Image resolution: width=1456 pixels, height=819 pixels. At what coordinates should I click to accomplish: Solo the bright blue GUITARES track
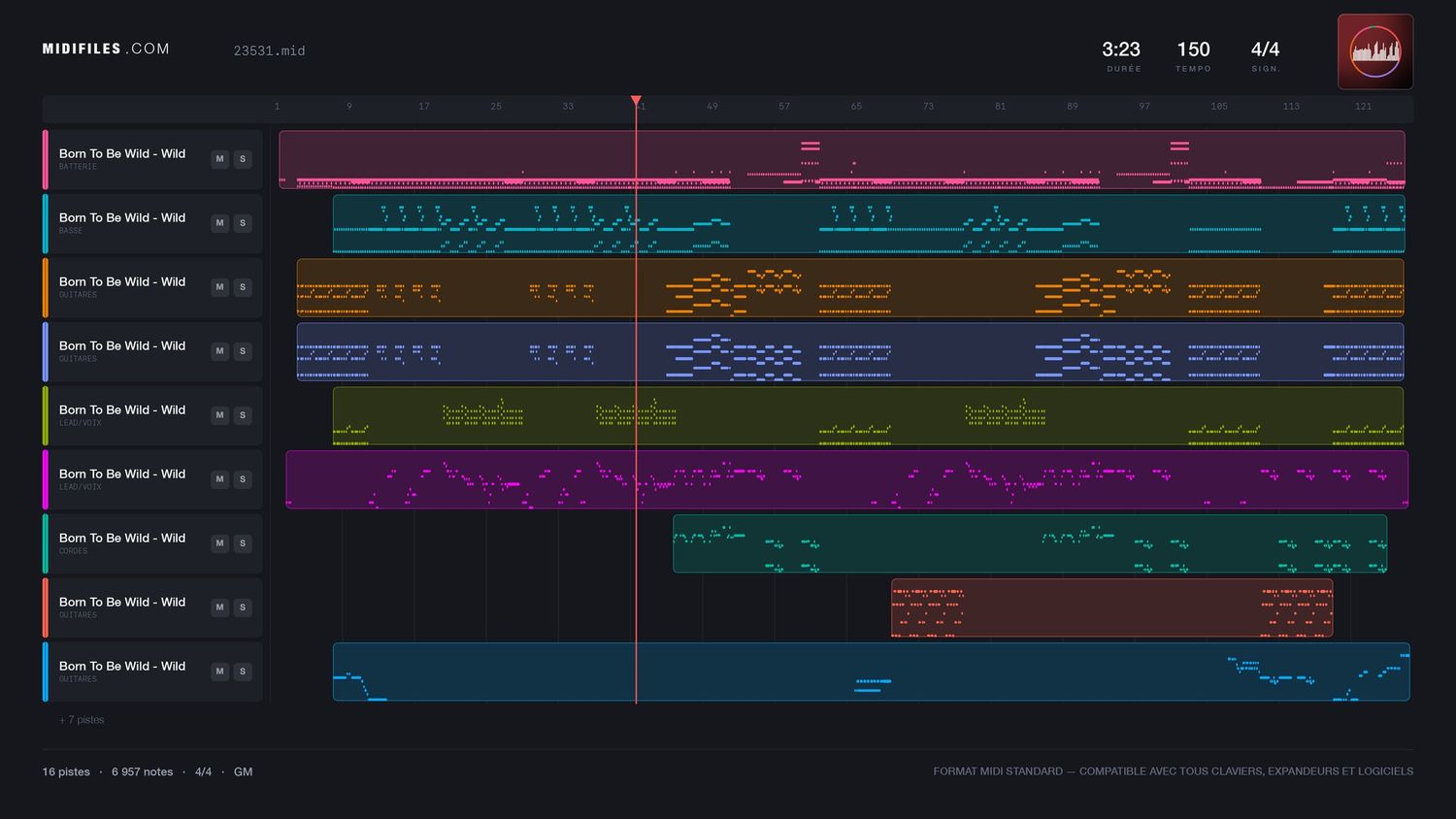[243, 672]
